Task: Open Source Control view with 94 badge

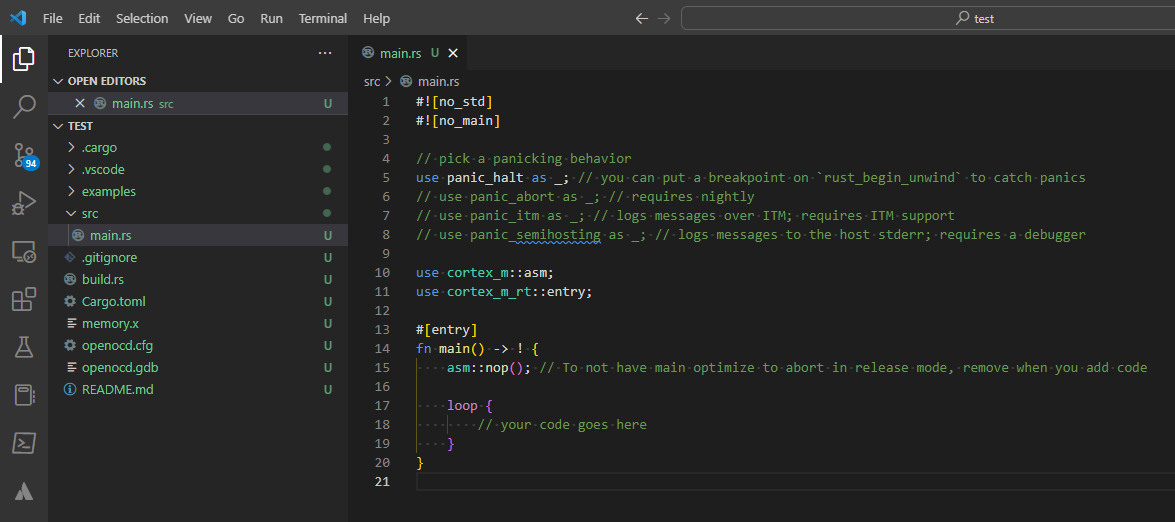Action: tap(24, 155)
